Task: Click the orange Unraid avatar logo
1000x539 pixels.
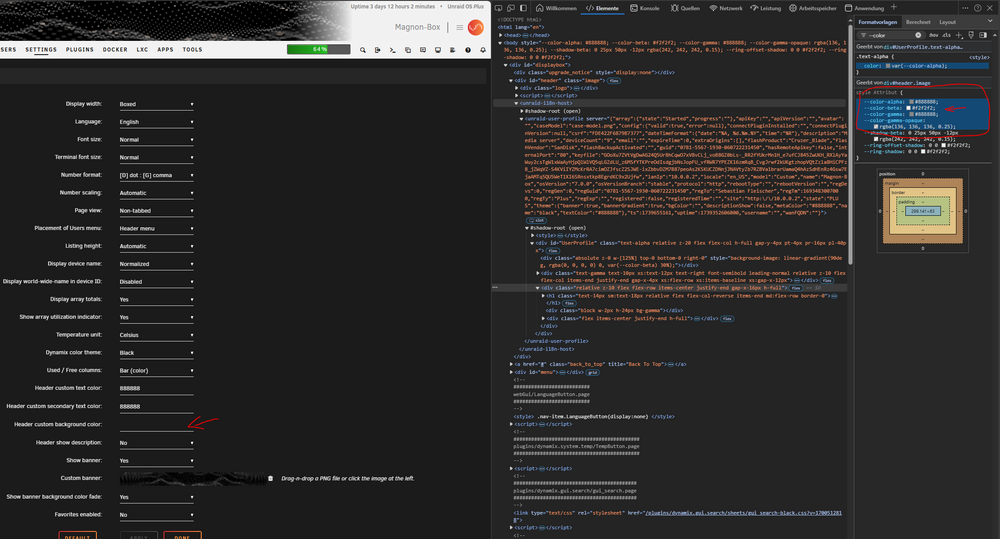Action: [x=476, y=27]
